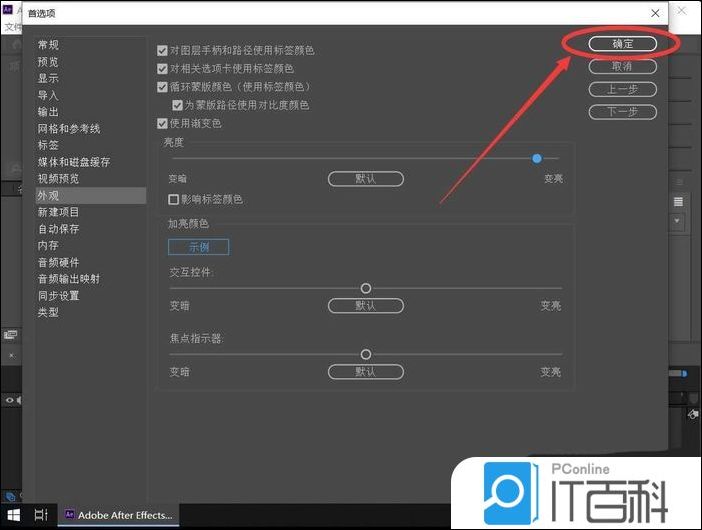Disable the 使用渐变色 checkbox
Viewport: 702px width, 530px height.
point(162,123)
